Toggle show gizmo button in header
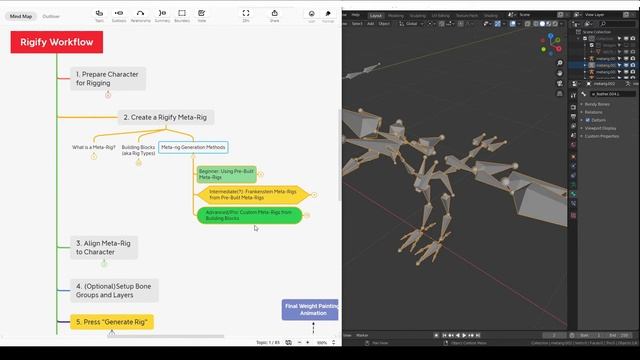This screenshot has height=360, width=640. coord(498,24)
